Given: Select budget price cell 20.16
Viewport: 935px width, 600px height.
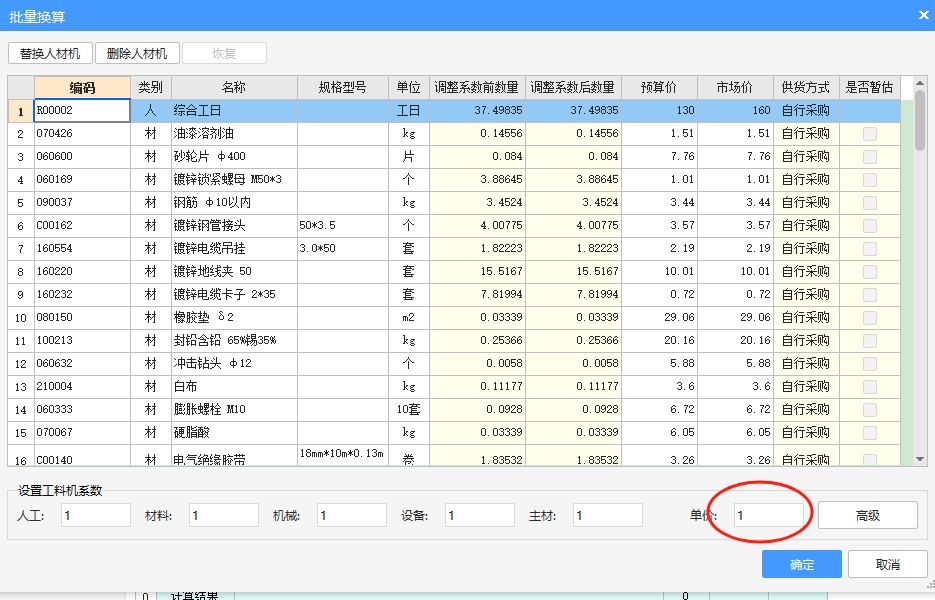Looking at the screenshot, I should [x=659, y=341].
